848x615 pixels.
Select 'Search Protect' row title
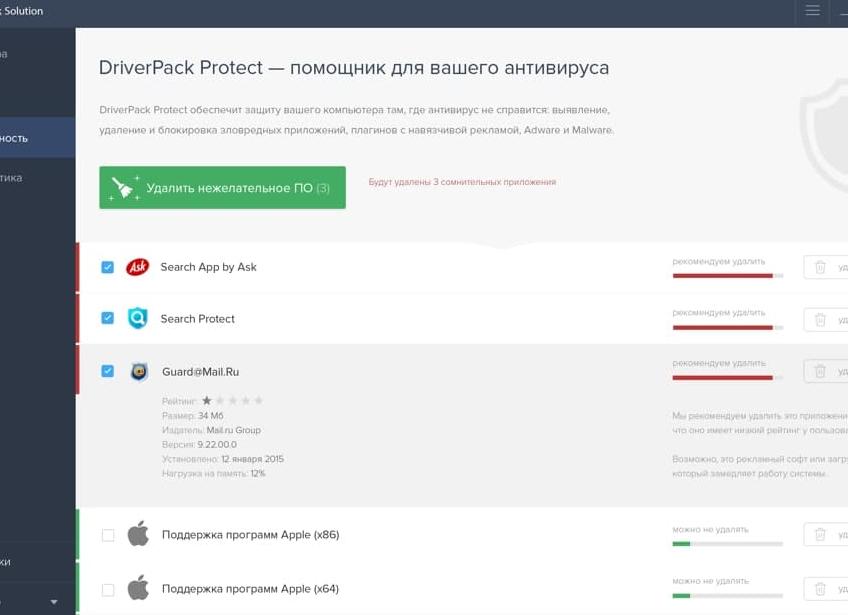point(197,319)
